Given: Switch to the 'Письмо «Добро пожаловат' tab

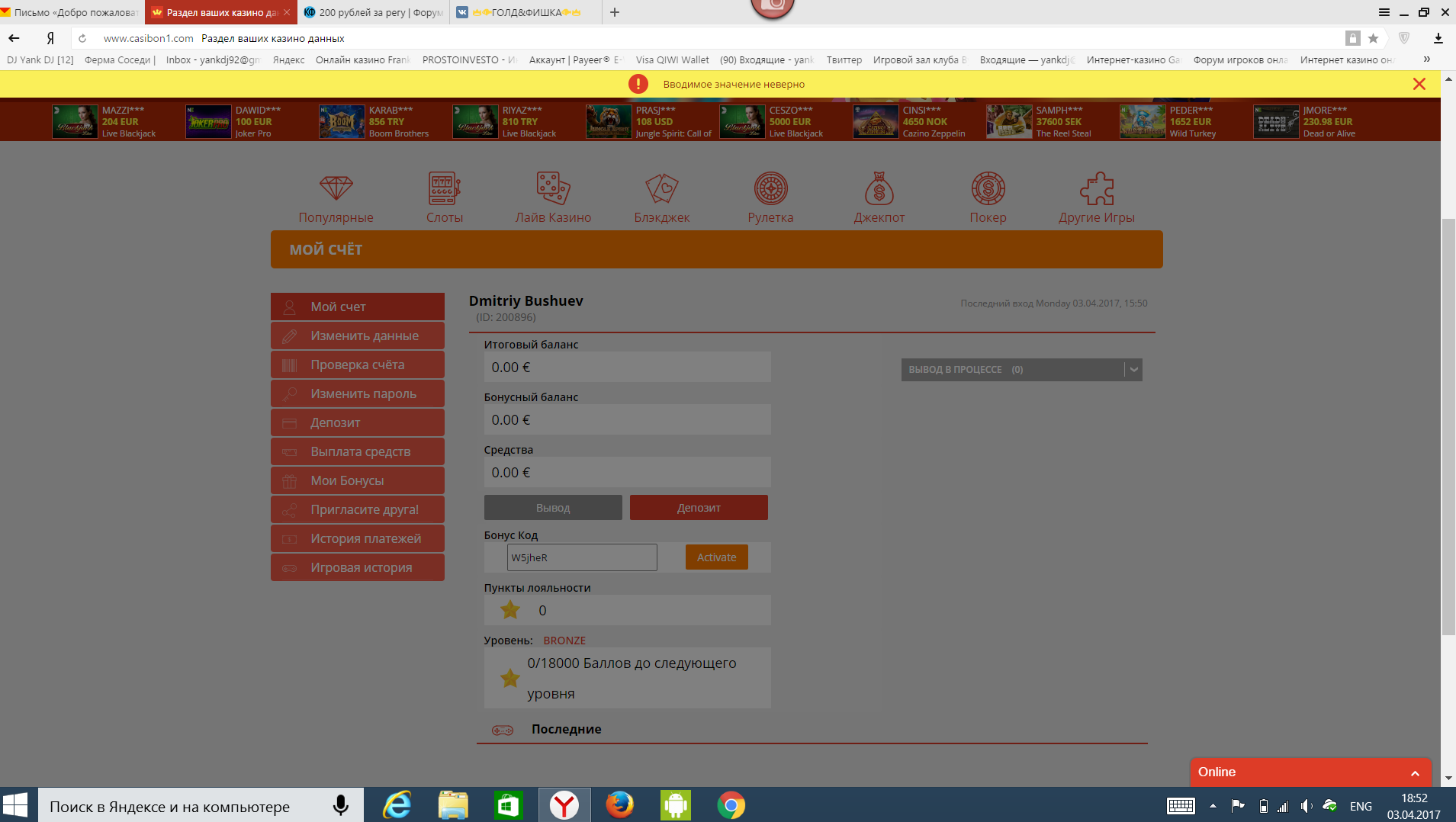Looking at the screenshot, I should pyautogui.click(x=72, y=12).
